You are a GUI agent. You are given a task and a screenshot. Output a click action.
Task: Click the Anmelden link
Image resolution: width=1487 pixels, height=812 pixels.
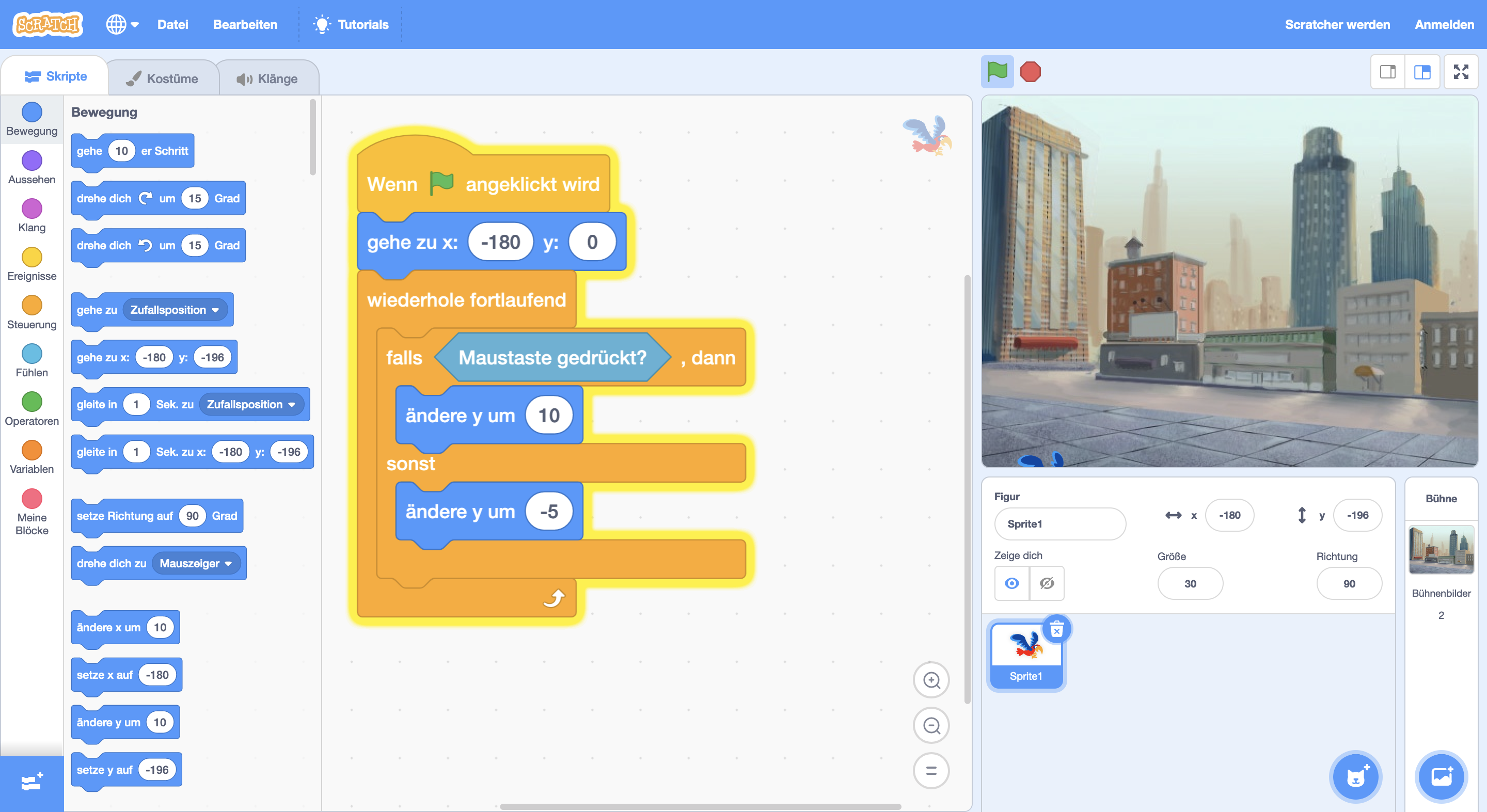(1444, 24)
